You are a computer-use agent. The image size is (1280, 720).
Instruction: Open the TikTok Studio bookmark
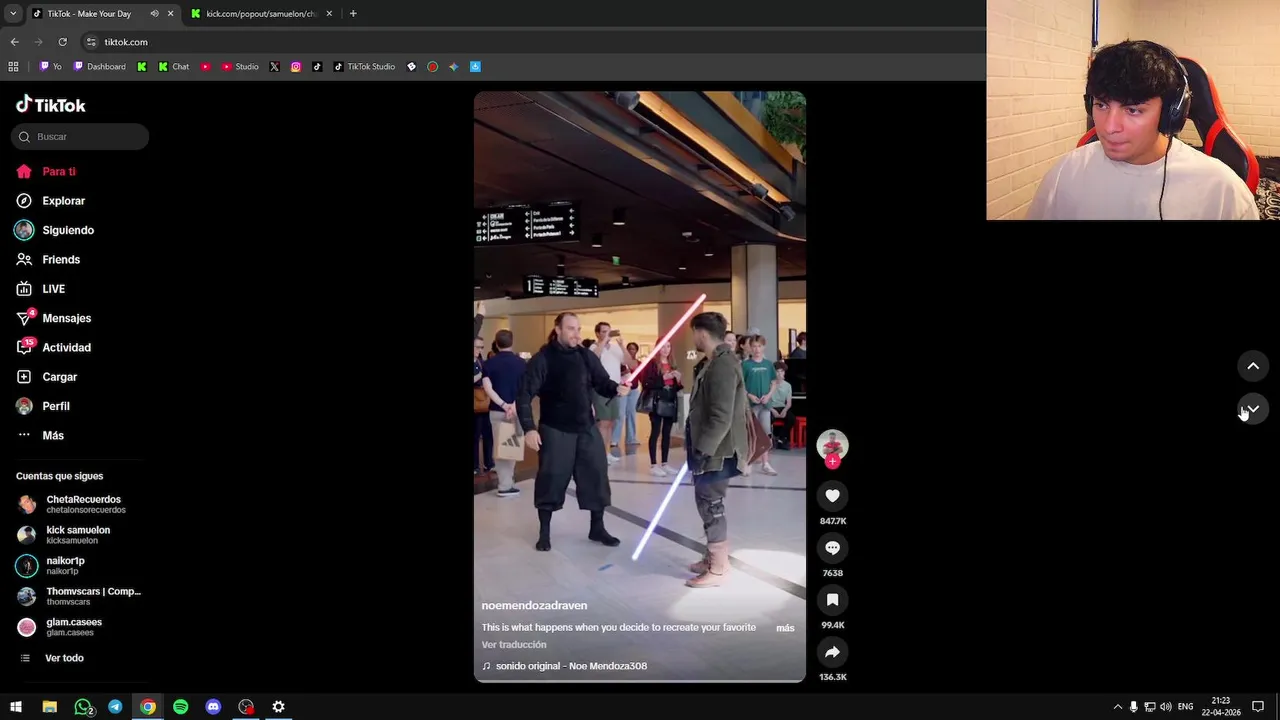[364, 67]
